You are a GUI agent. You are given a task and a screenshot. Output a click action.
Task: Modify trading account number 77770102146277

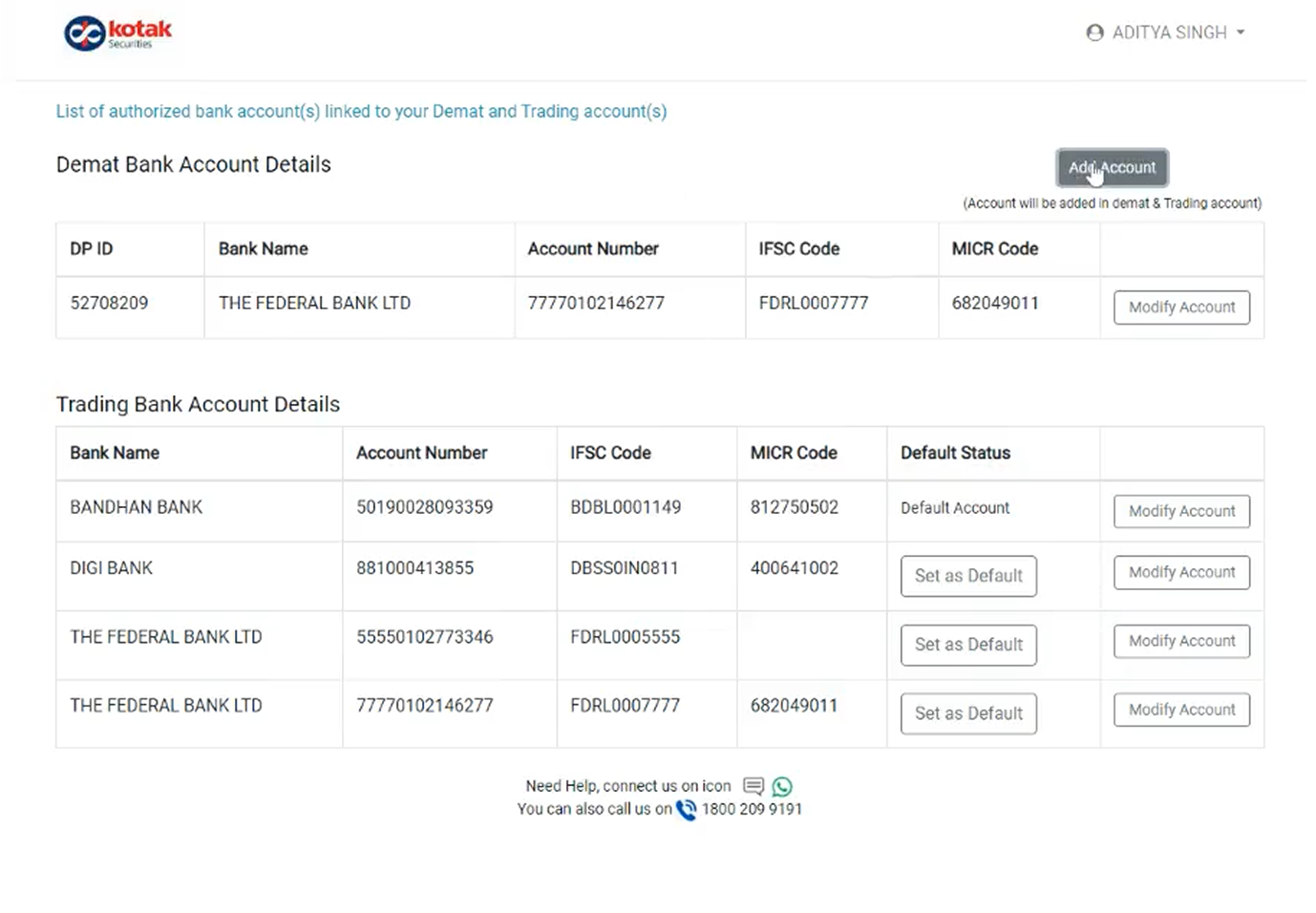click(1181, 710)
